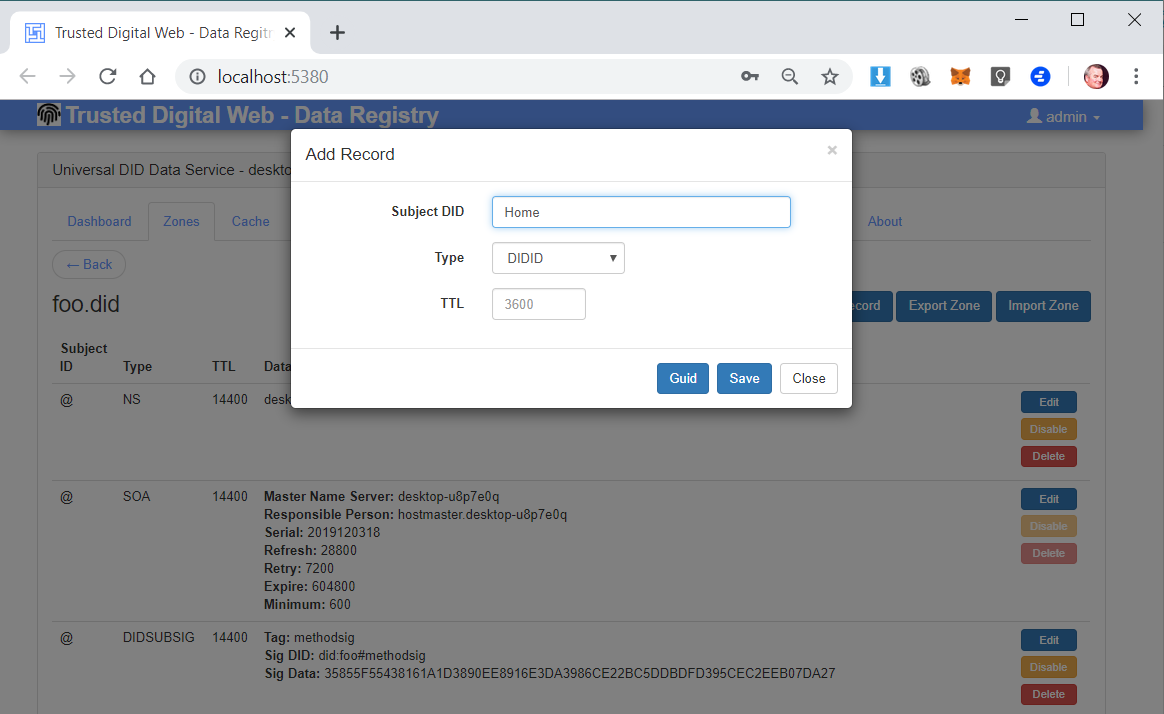Switch to the Dashboard tab
Viewport: 1164px width, 714px height.
pyautogui.click(x=99, y=222)
